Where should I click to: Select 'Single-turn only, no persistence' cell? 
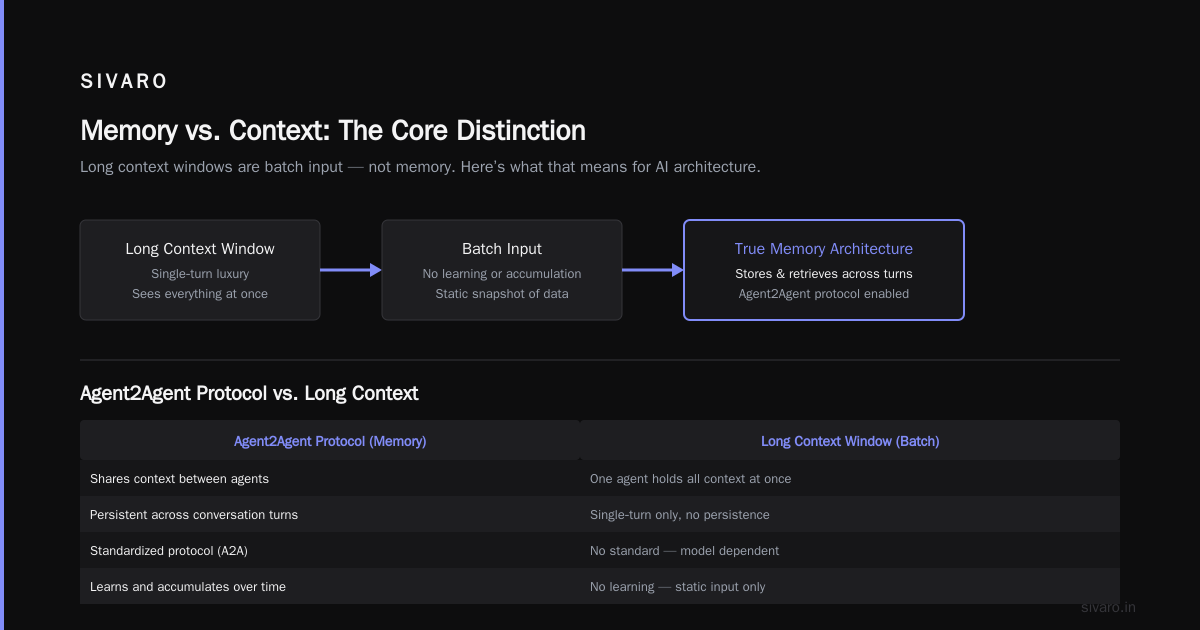pyautogui.click(x=850, y=514)
